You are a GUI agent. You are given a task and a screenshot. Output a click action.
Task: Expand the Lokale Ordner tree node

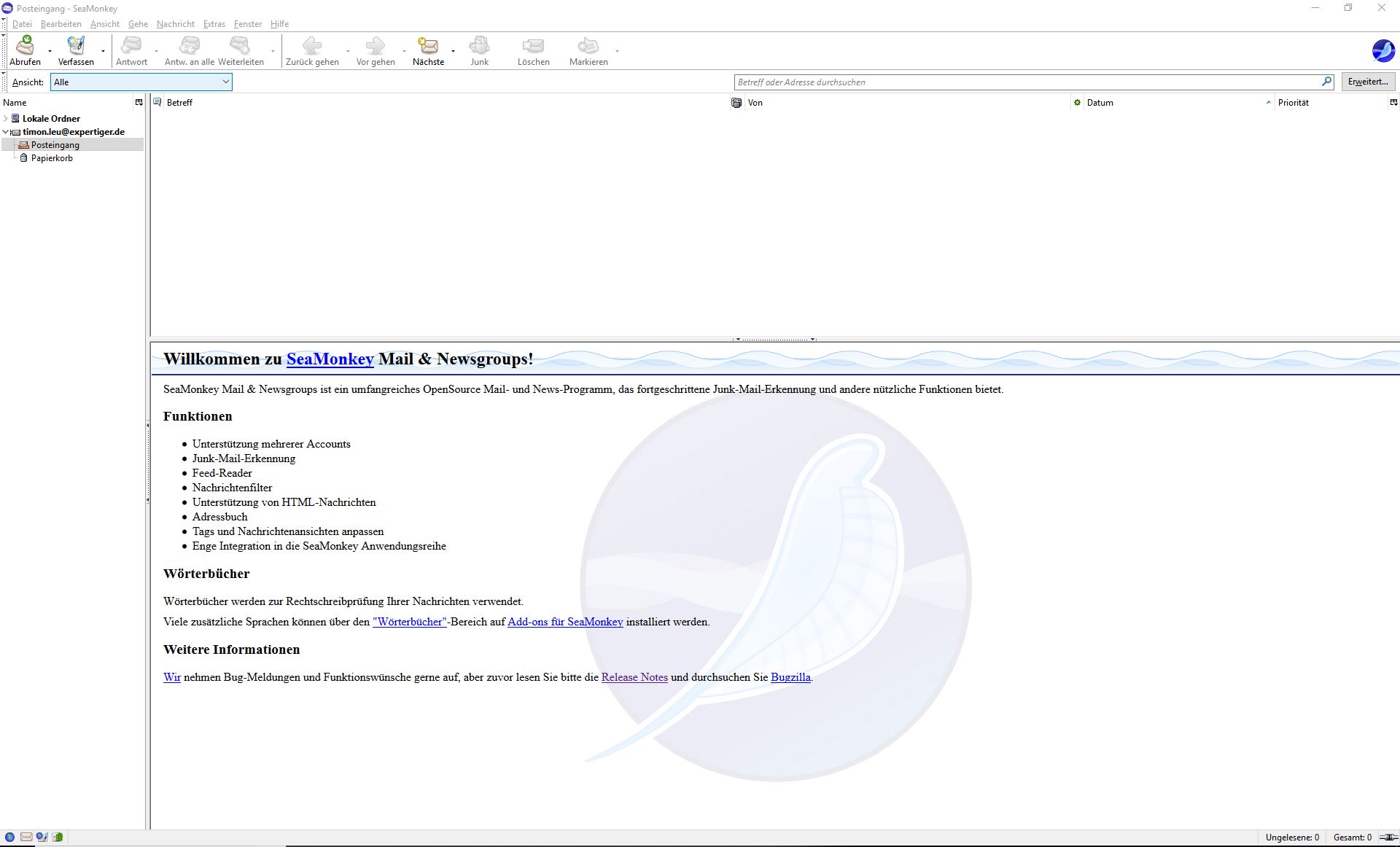[6, 118]
